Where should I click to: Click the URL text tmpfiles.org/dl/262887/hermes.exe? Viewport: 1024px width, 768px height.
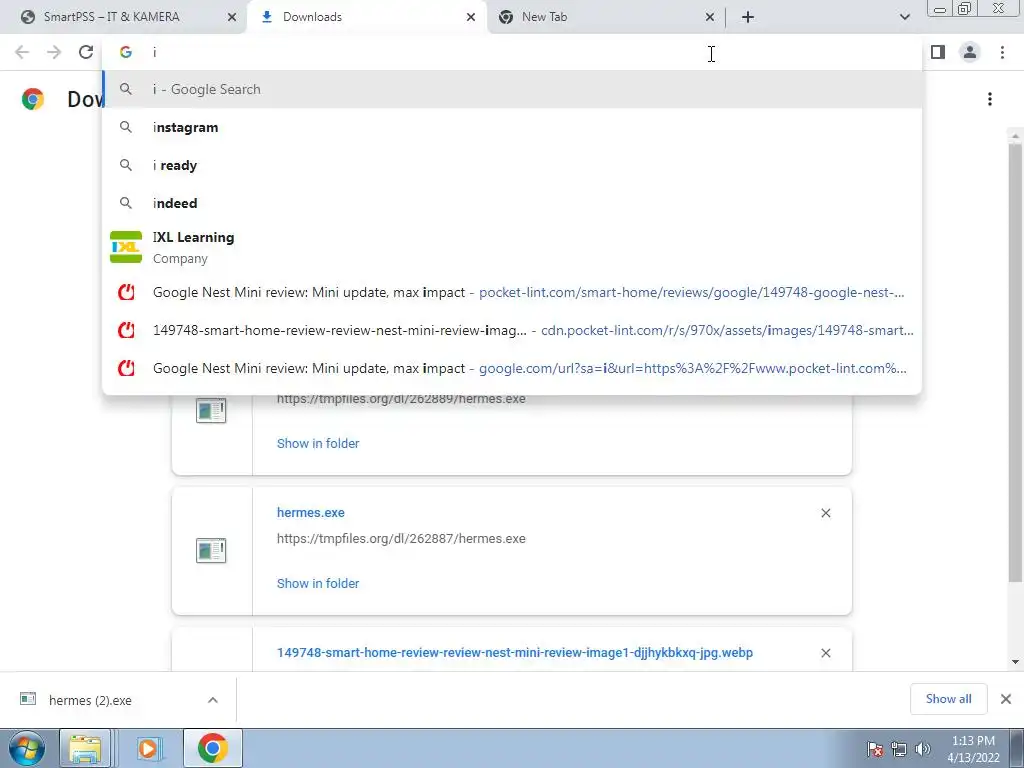tap(401, 539)
